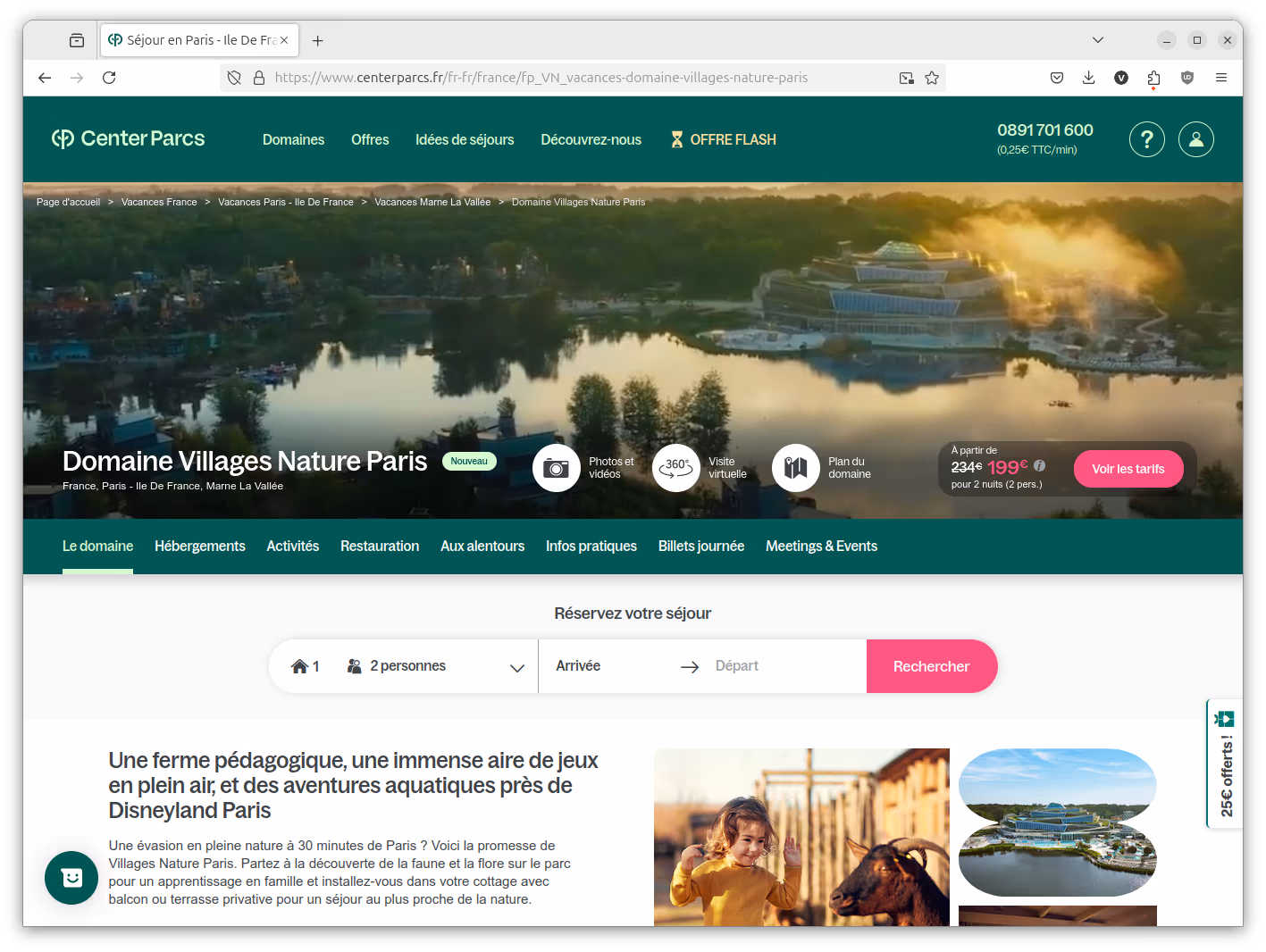1266x952 pixels.
Task: Bookmark this page with the star icon
Action: coord(932,78)
